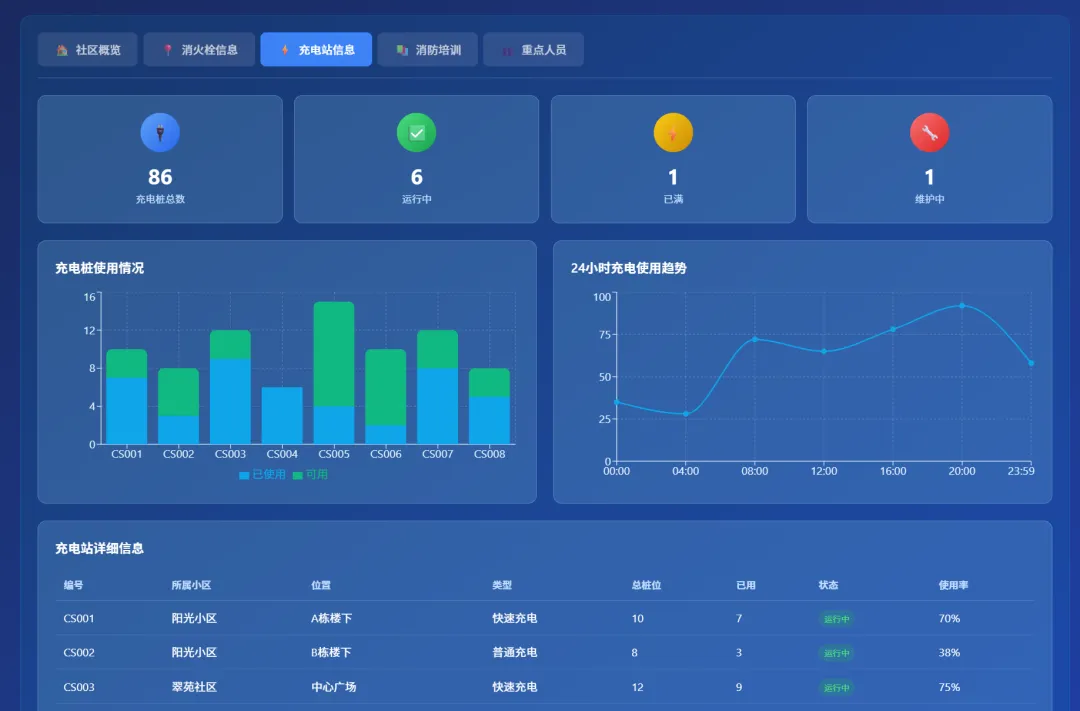1080x711 pixels.
Task: Click the 20:00 peak point on trend line
Action: click(962, 305)
